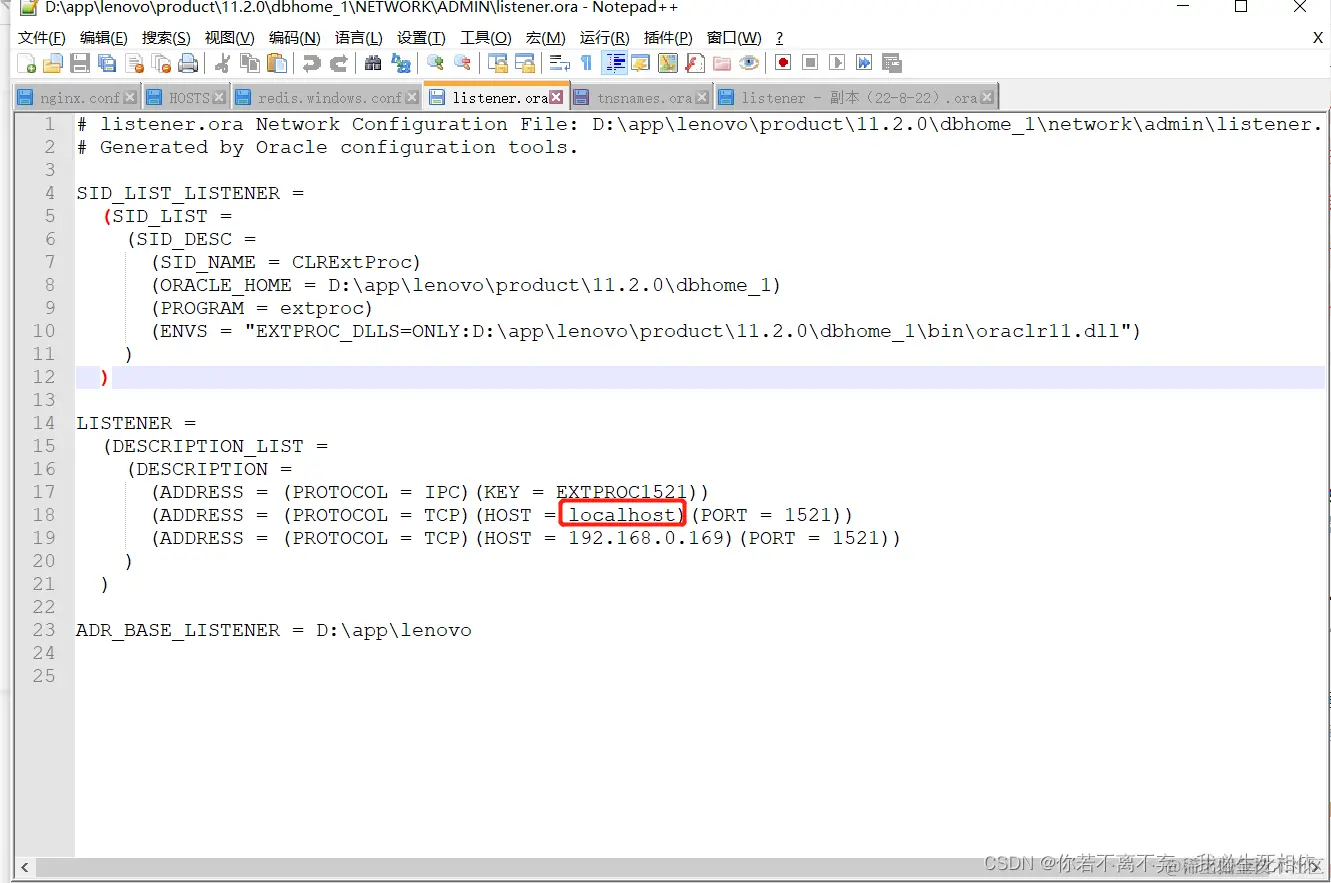The image size is (1331, 883).
Task: Switch to the nginx.conf tab
Action: (x=78, y=98)
